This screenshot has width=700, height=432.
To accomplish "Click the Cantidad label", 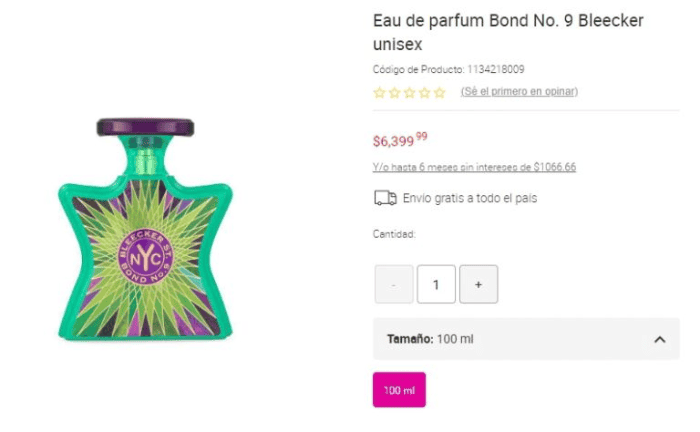I will 394,235.
